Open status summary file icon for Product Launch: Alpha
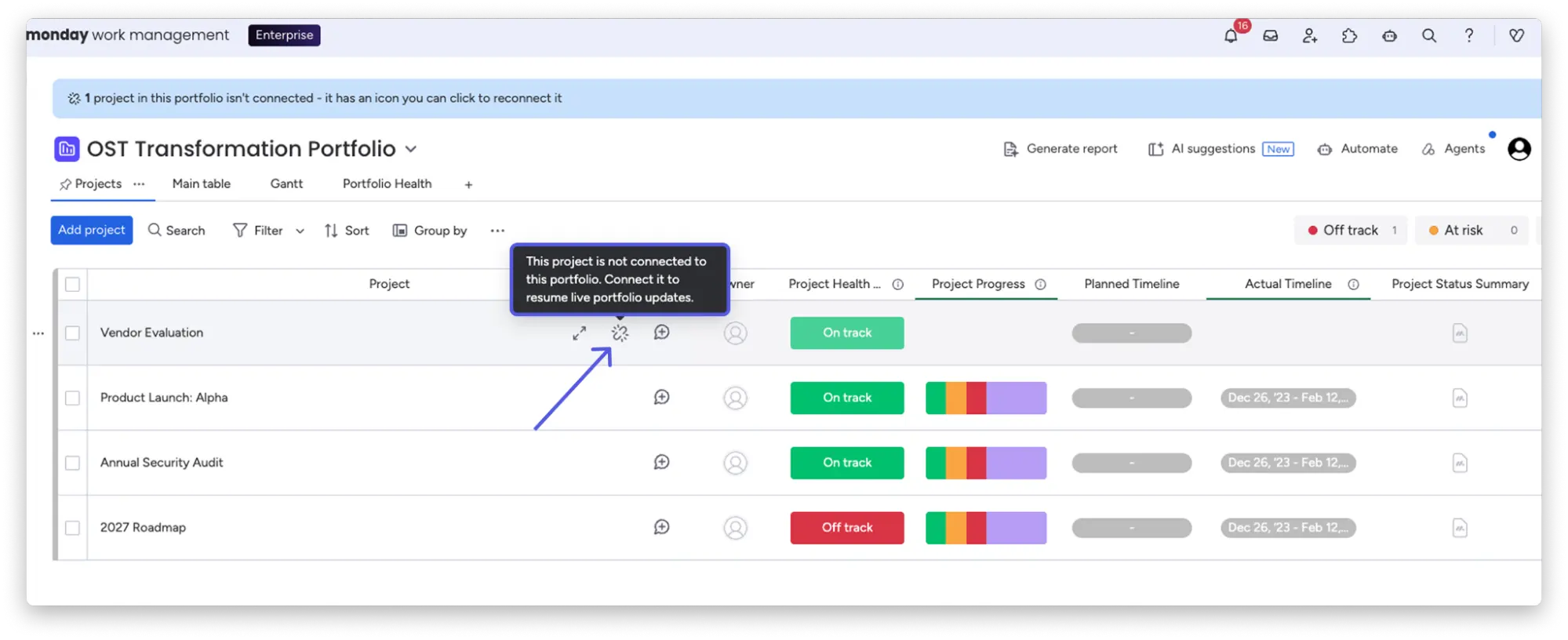Image resolution: width=1568 pixels, height=640 pixels. point(1460,398)
